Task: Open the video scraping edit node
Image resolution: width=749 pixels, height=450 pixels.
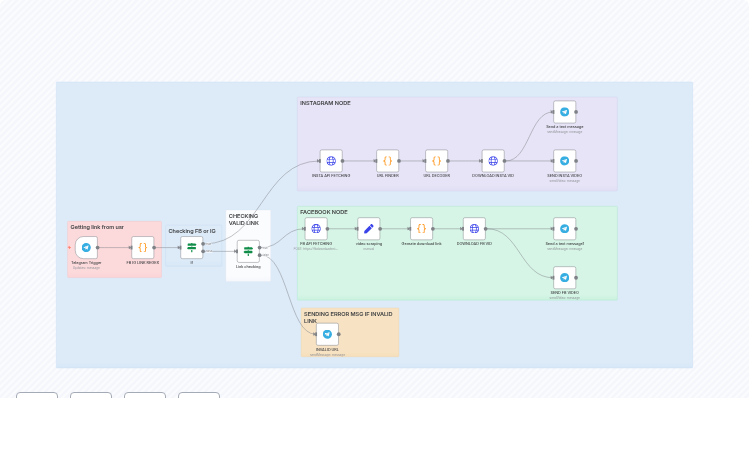Action: (x=368, y=229)
